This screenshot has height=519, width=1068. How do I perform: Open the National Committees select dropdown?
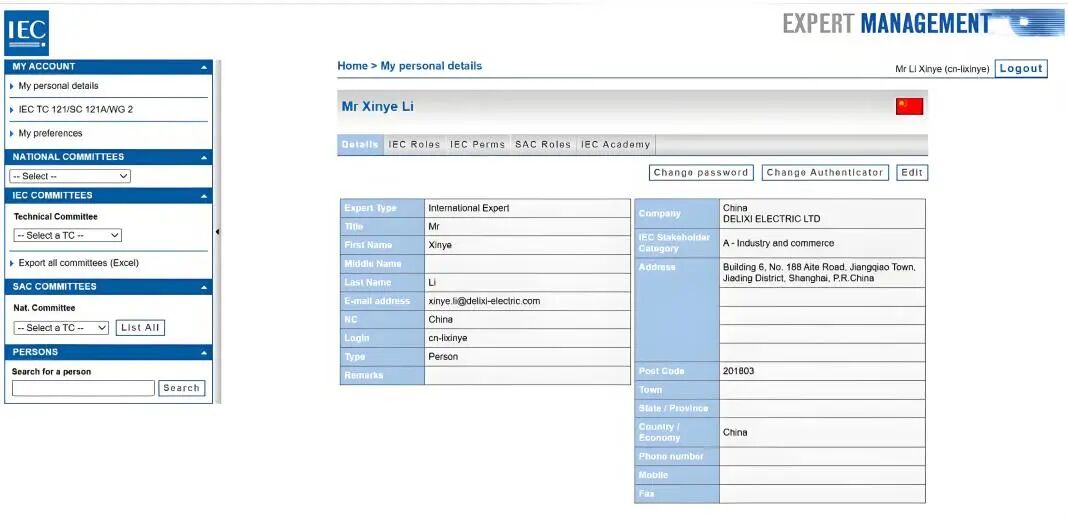70,176
